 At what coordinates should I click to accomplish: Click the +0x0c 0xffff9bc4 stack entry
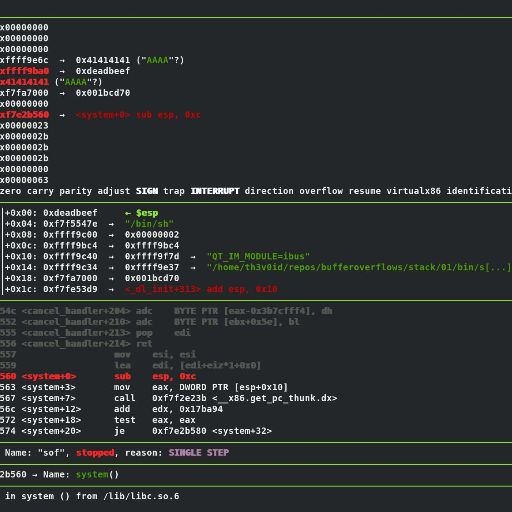tap(51, 246)
